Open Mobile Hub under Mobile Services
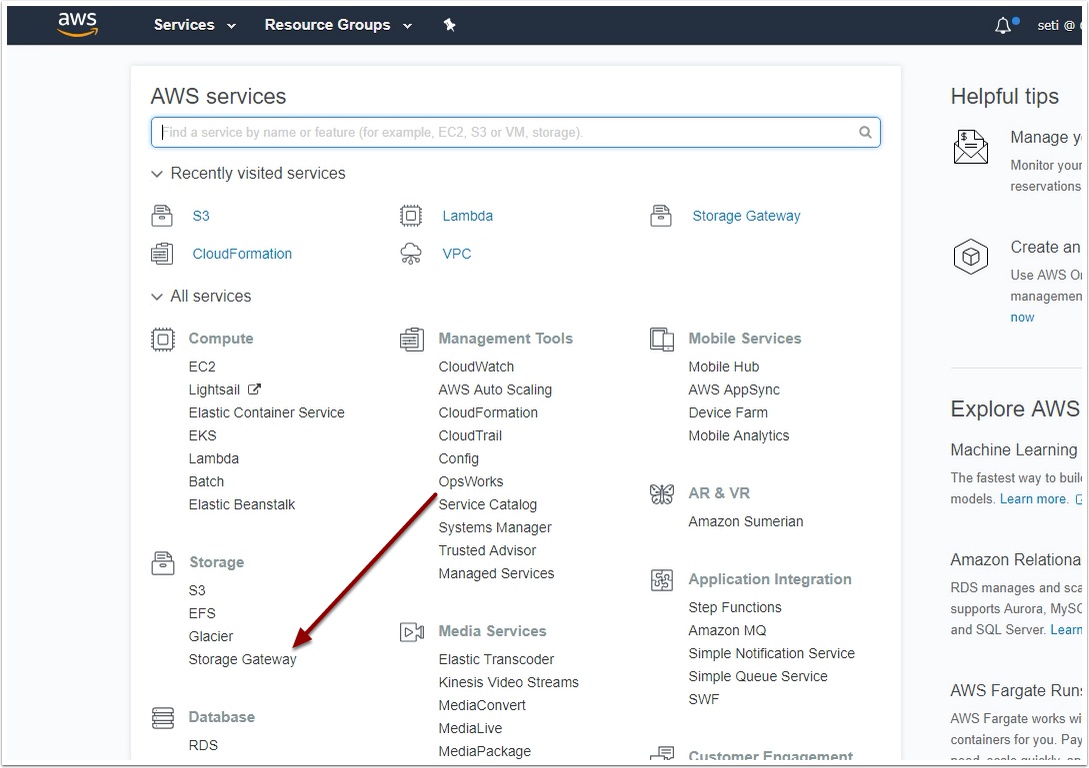Viewport: 1089px width, 768px height. pos(724,367)
